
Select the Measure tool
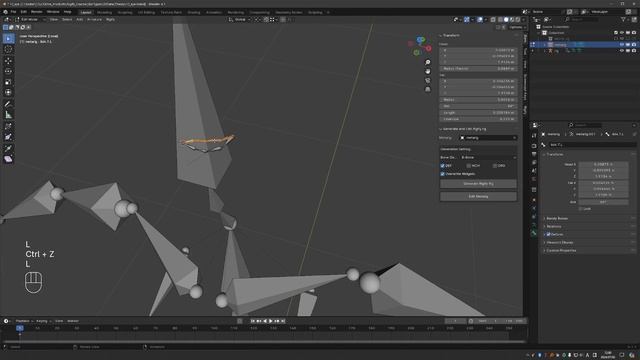click(x=8, y=115)
